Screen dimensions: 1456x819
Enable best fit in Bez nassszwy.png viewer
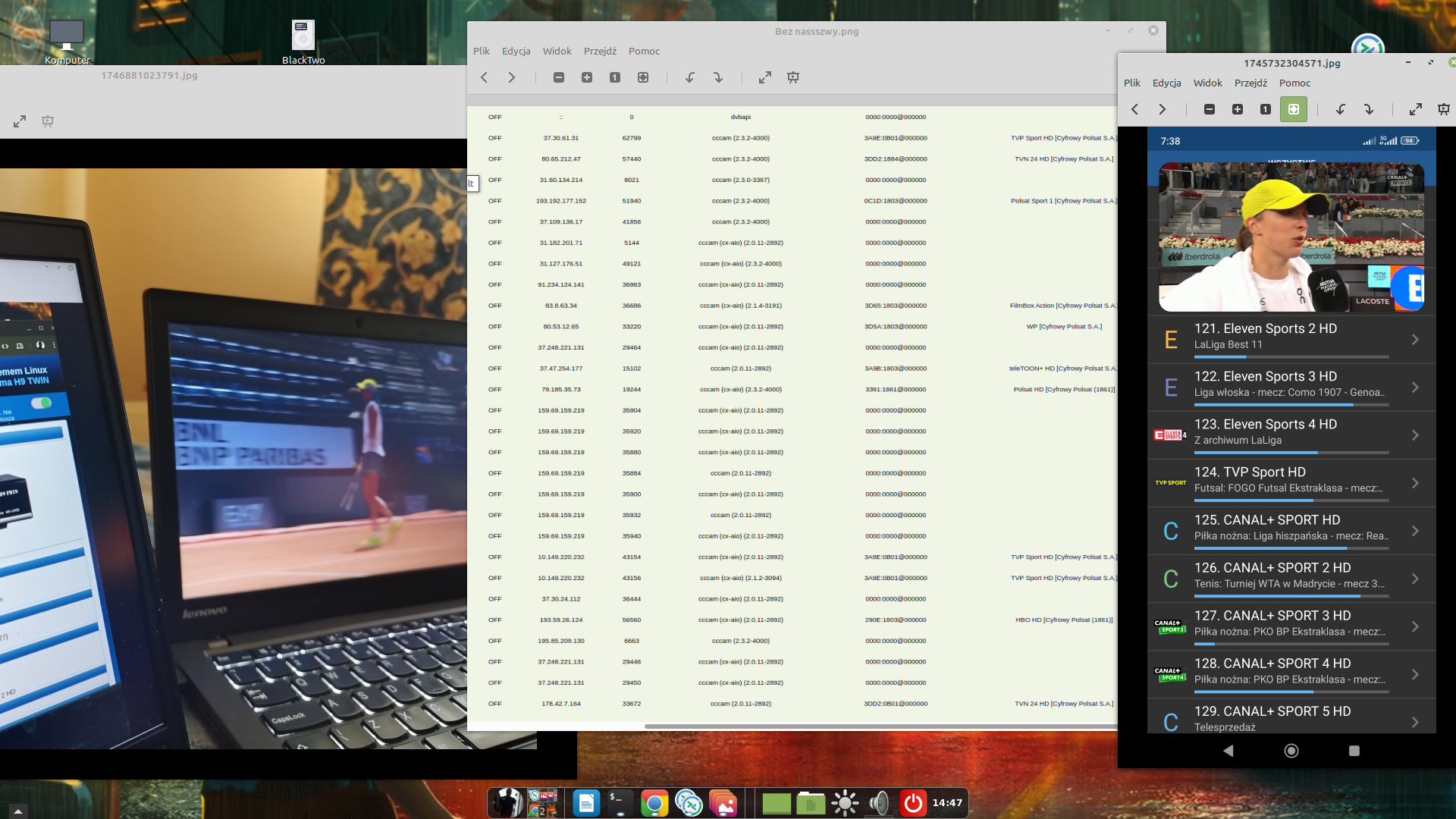point(643,77)
